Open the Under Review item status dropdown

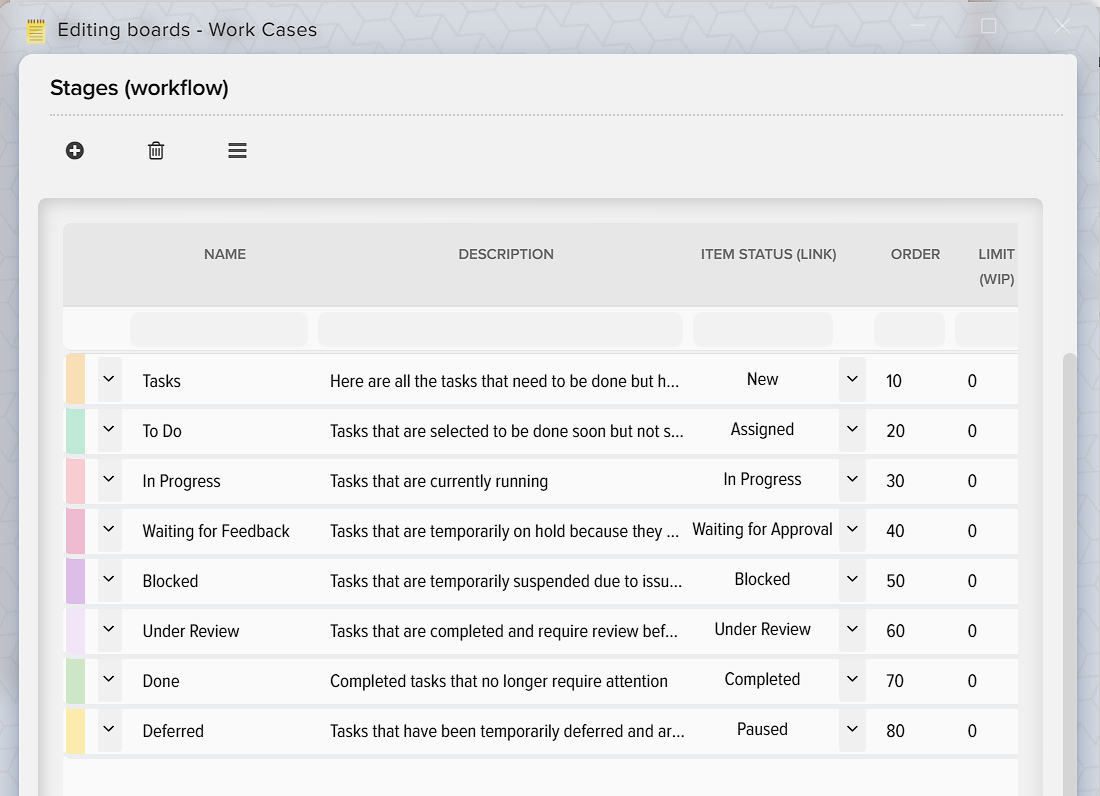852,630
